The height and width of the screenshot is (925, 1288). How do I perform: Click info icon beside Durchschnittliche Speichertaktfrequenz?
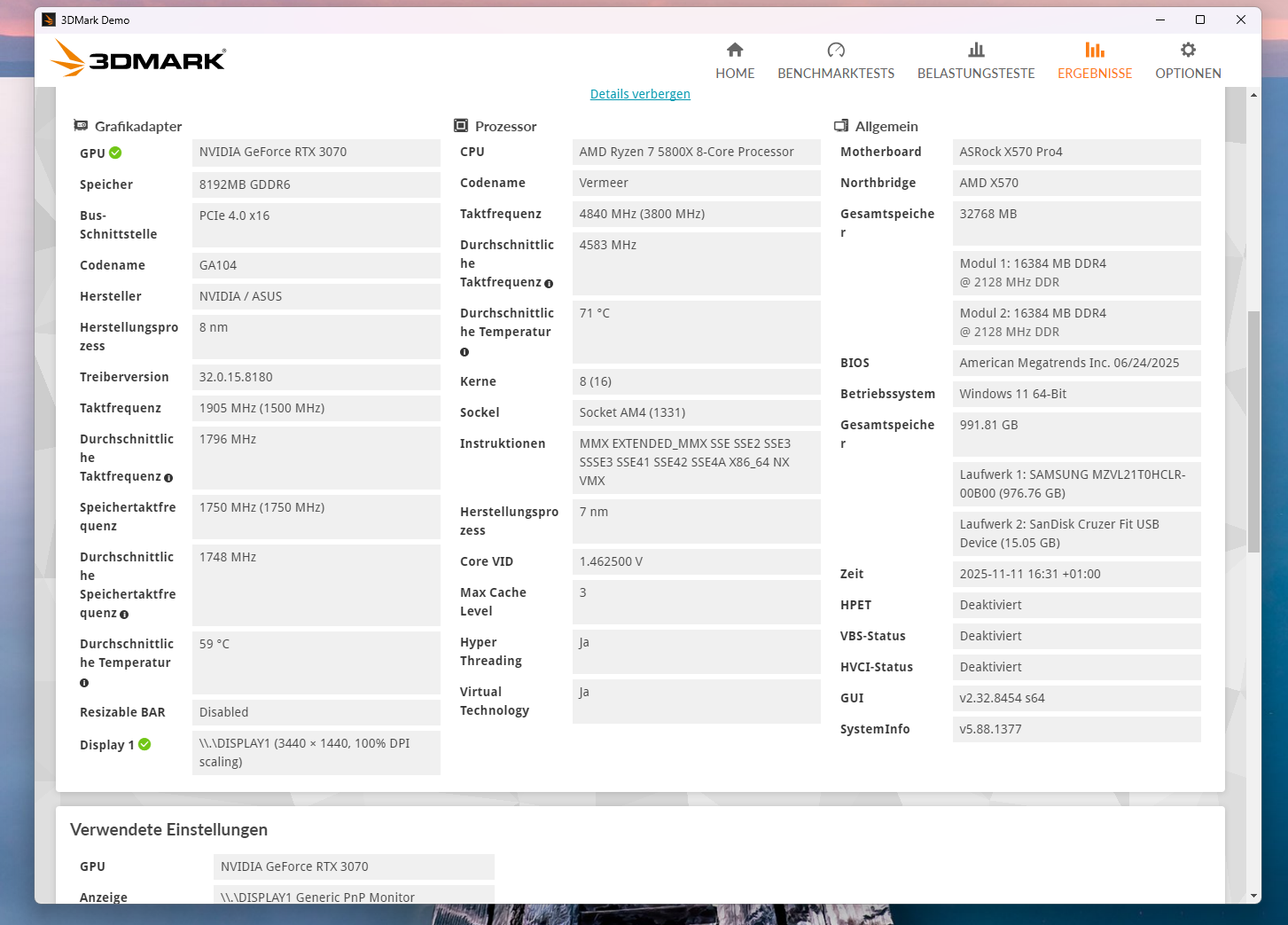coord(124,615)
